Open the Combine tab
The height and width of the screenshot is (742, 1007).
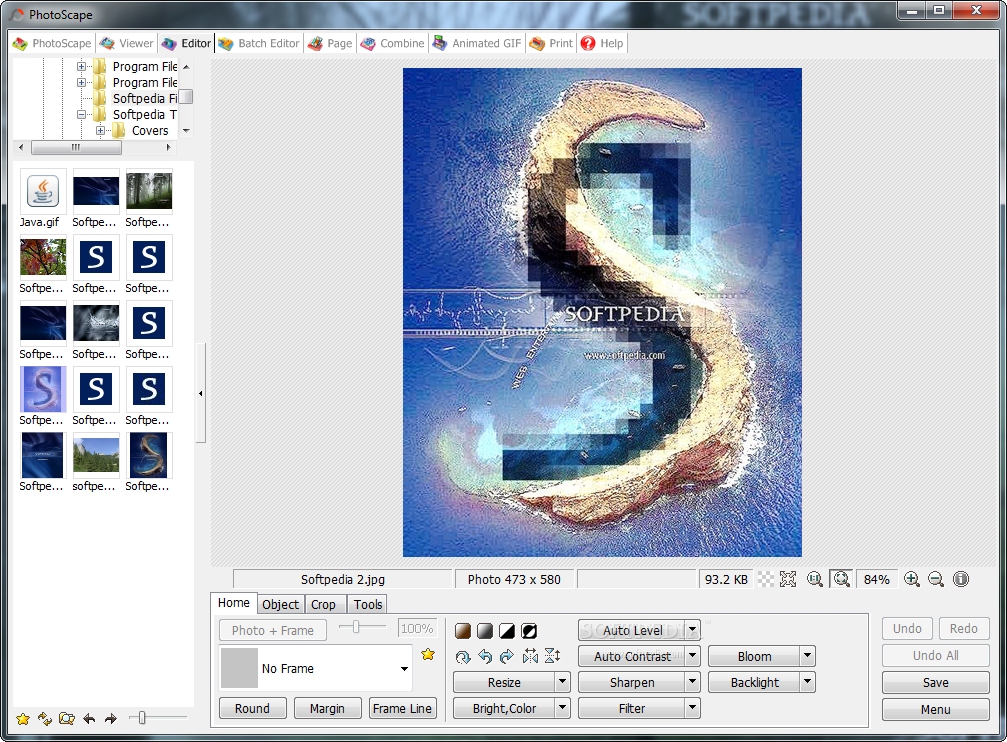393,43
